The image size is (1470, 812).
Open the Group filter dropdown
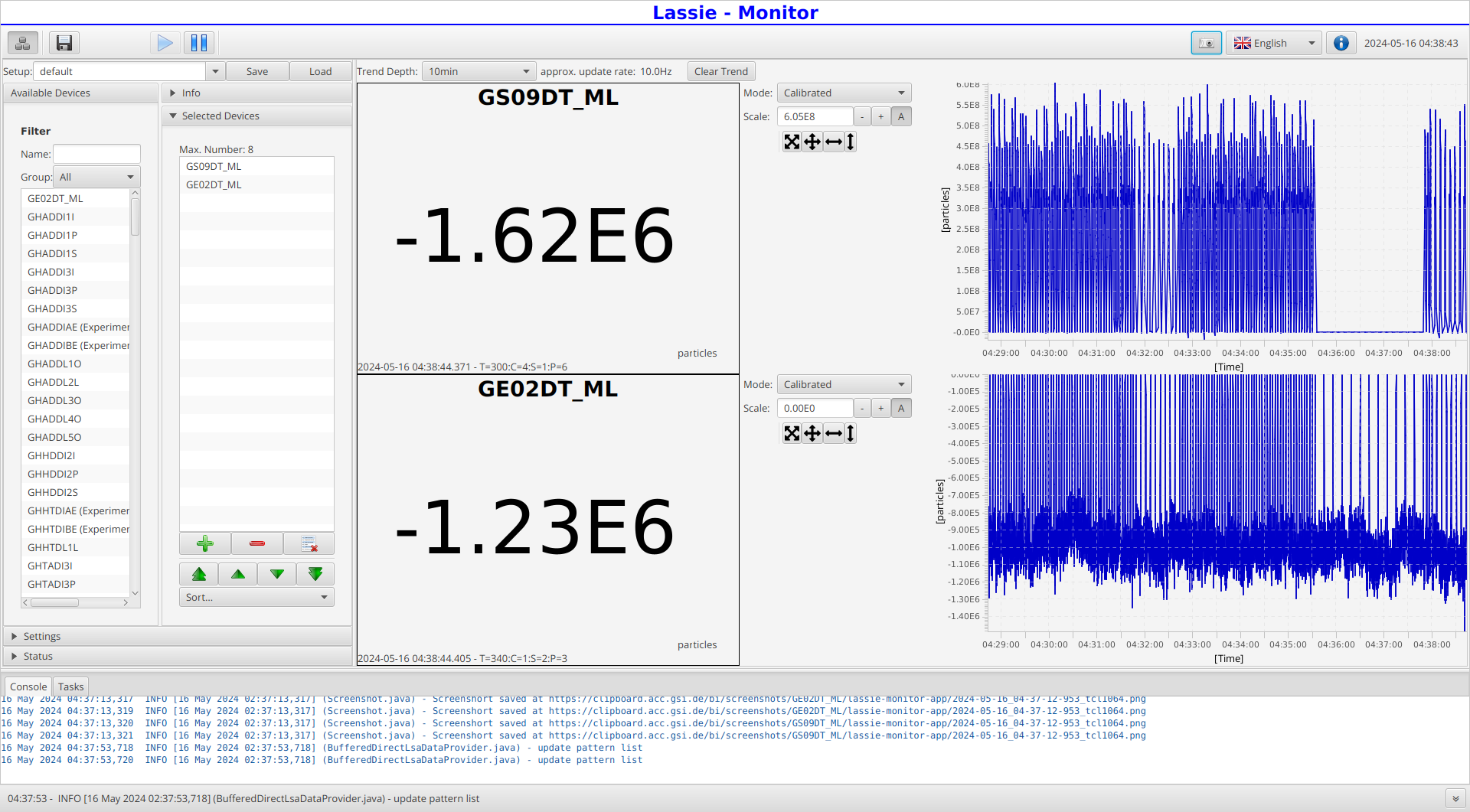click(x=96, y=177)
